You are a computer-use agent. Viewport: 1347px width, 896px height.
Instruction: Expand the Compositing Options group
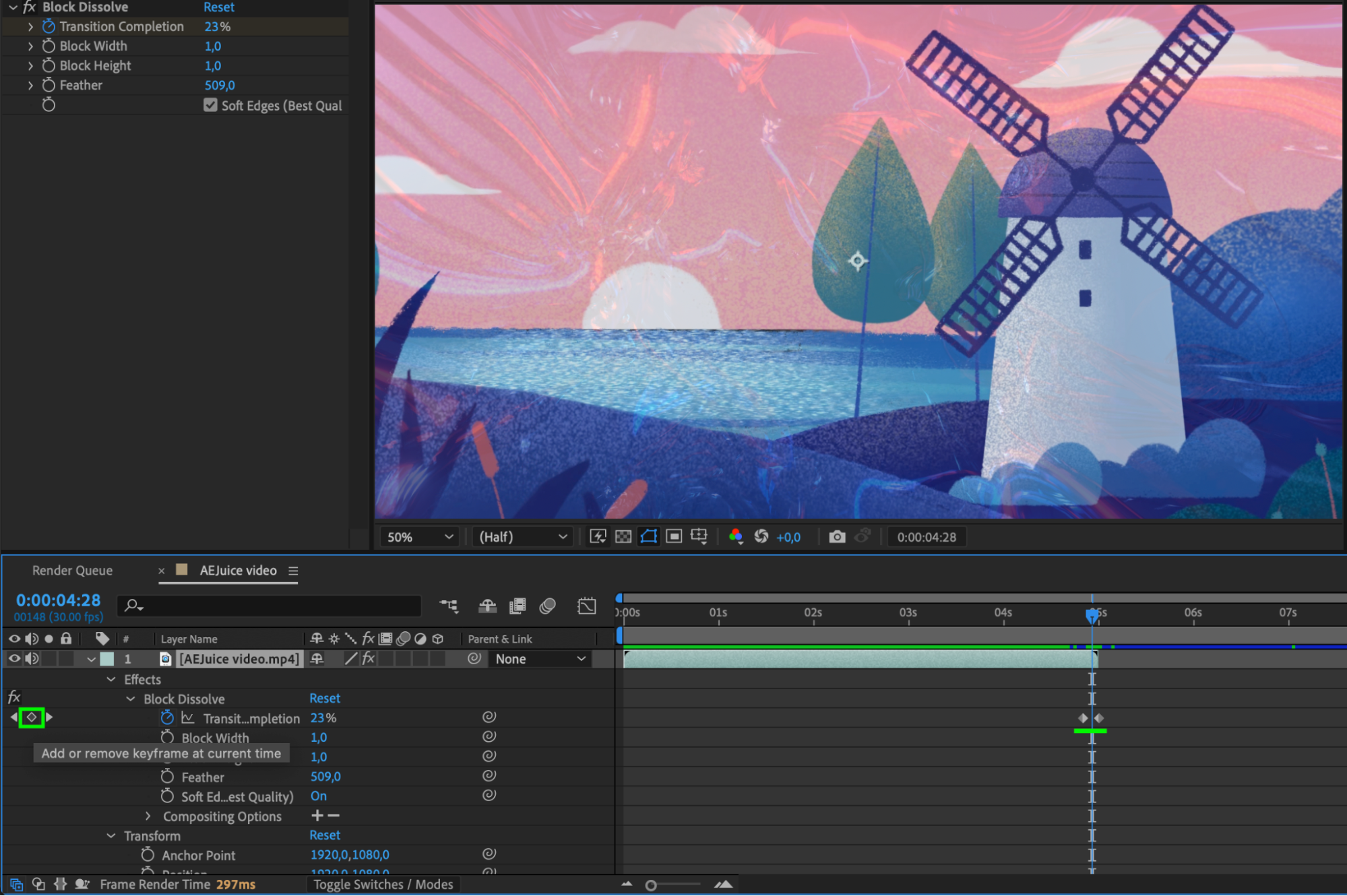(148, 816)
